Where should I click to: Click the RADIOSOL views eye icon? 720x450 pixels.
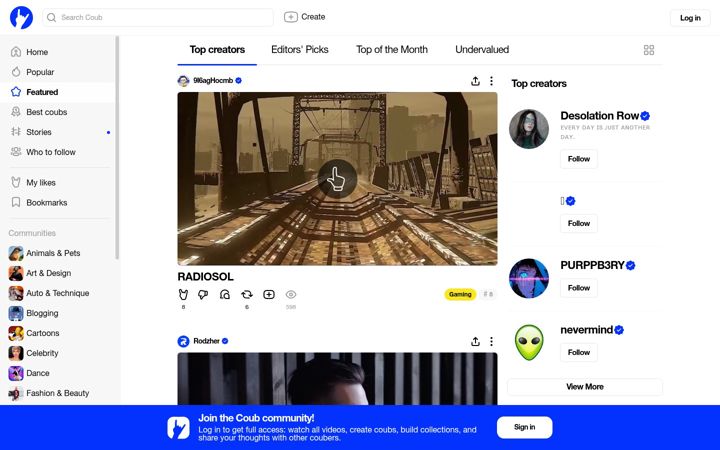pyautogui.click(x=291, y=294)
